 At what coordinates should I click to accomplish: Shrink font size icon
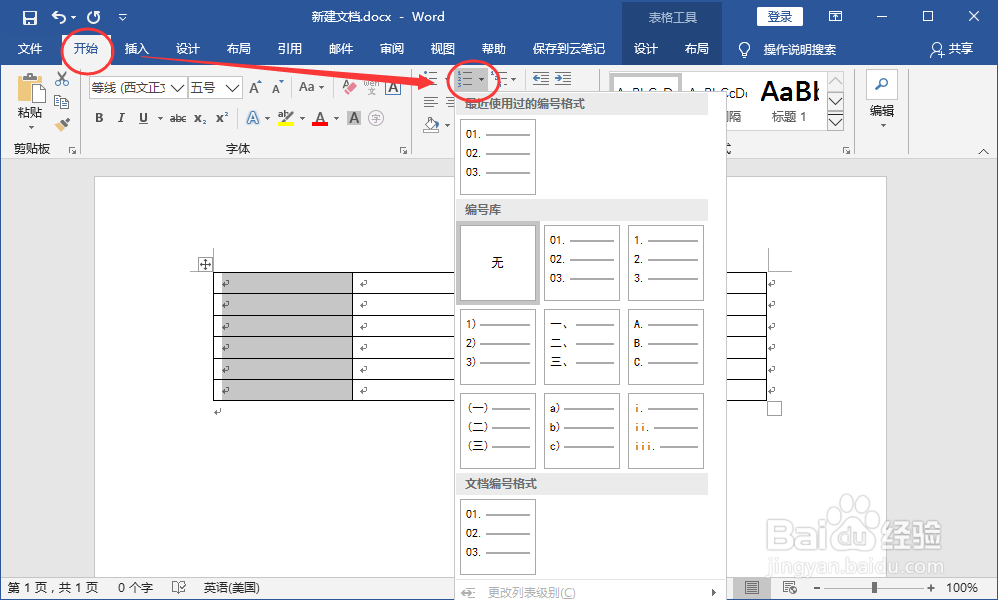[277, 87]
